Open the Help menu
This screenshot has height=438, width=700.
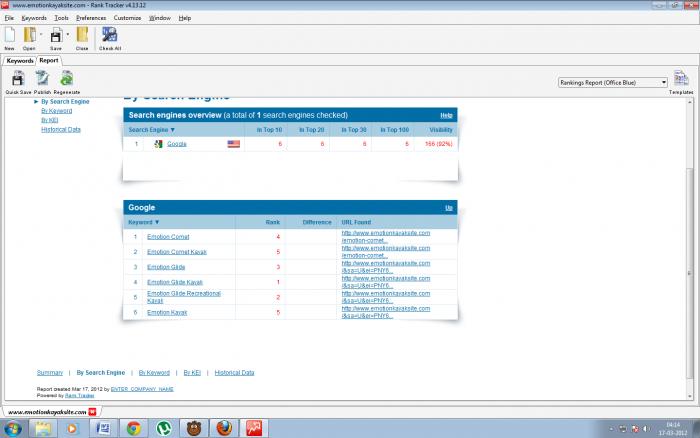pyautogui.click(x=185, y=18)
